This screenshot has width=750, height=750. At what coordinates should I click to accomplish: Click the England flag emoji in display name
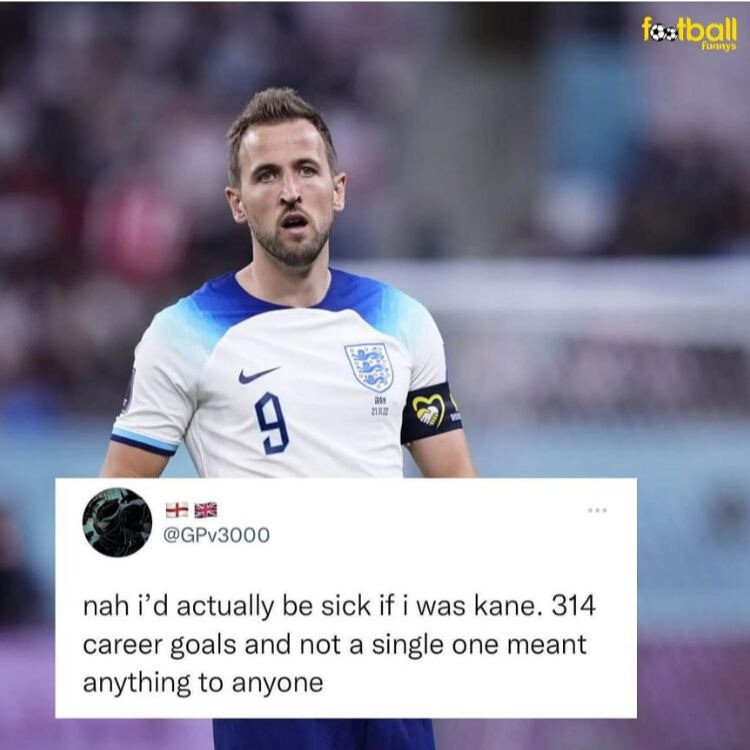pyautogui.click(x=177, y=510)
